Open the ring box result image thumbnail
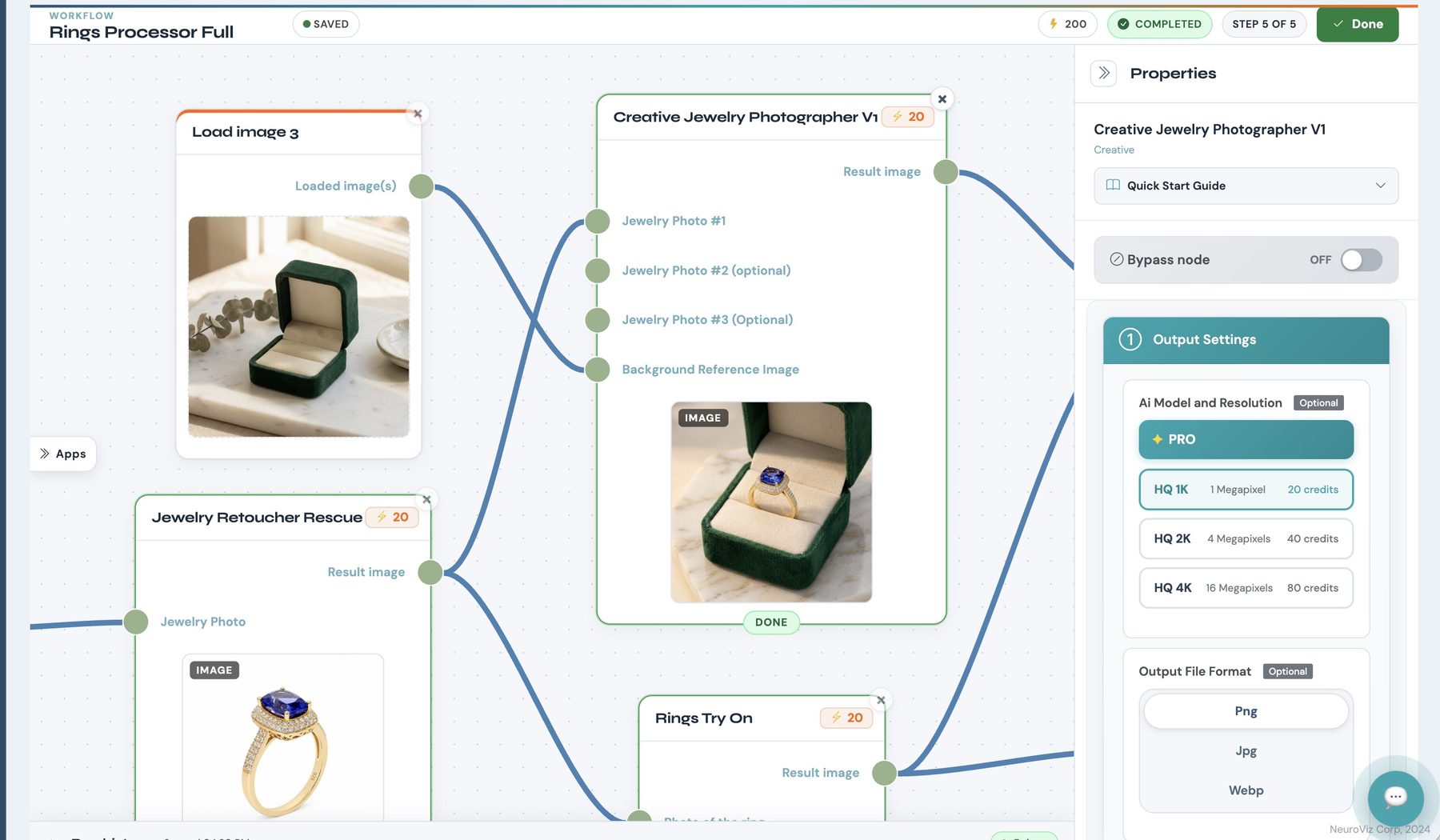This screenshot has width=1440, height=840. click(x=771, y=502)
